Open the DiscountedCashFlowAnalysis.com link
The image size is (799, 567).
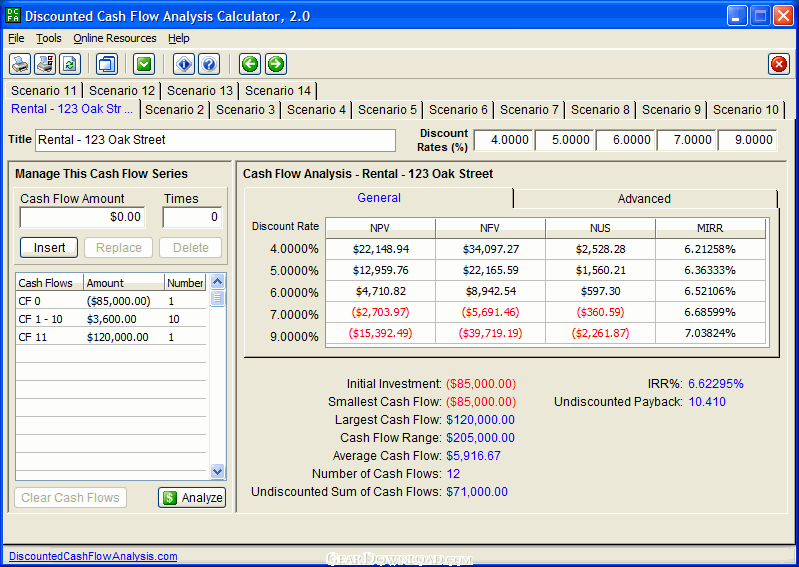tap(93, 556)
